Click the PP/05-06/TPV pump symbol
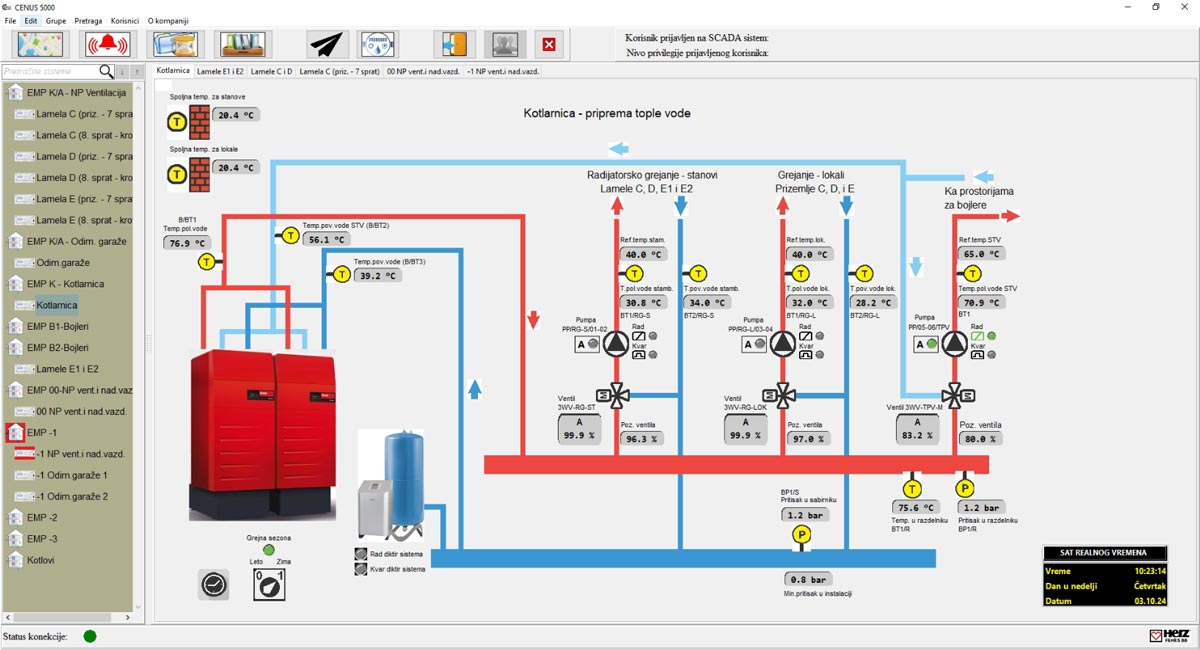 pos(955,344)
